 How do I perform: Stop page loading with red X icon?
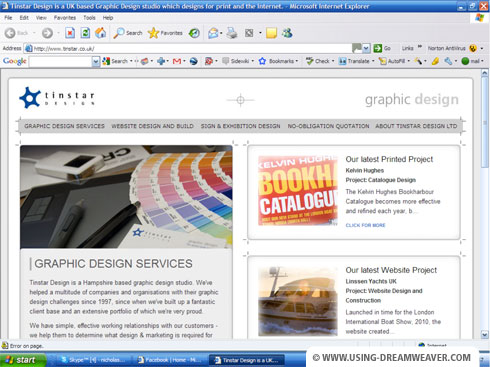pyautogui.click(x=70, y=33)
